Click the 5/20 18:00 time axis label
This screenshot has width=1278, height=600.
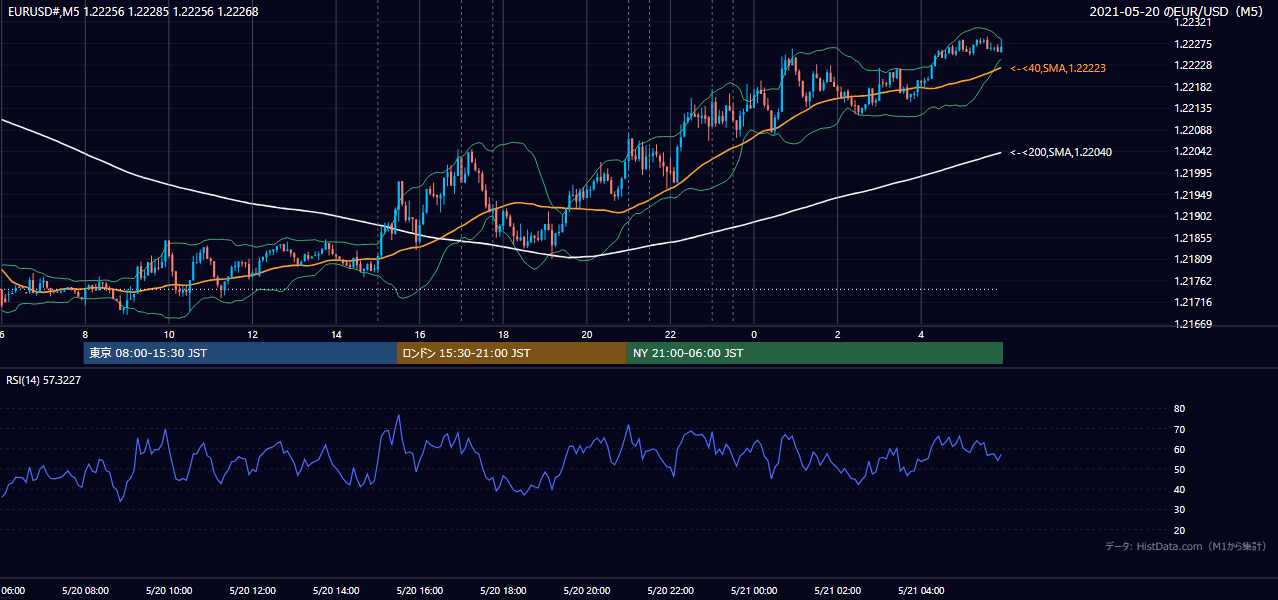503,591
